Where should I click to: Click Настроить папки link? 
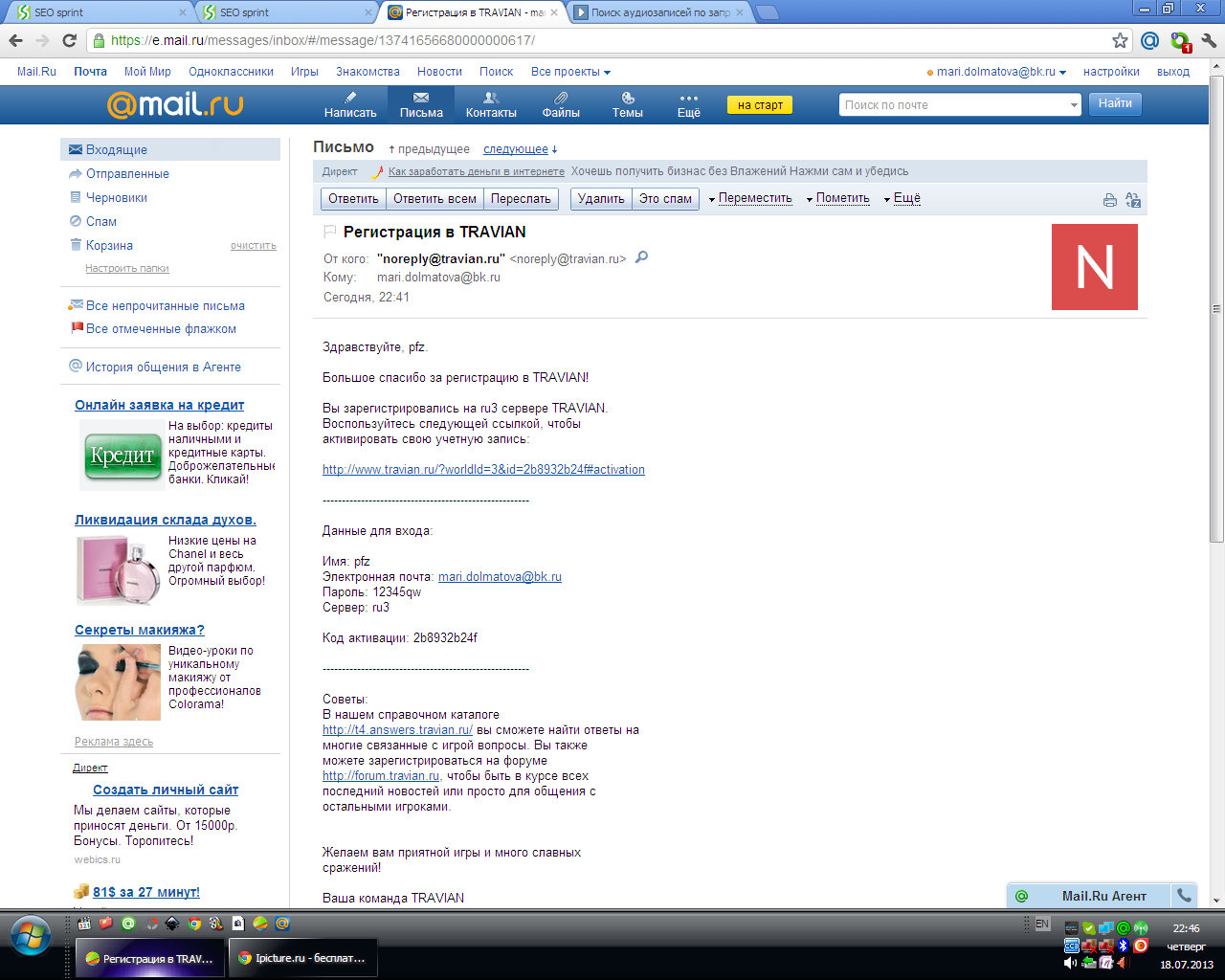click(127, 268)
